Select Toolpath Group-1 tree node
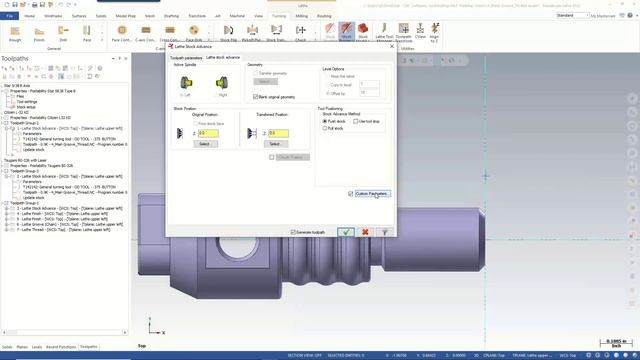The width and height of the screenshot is (640, 360). tap(24, 203)
